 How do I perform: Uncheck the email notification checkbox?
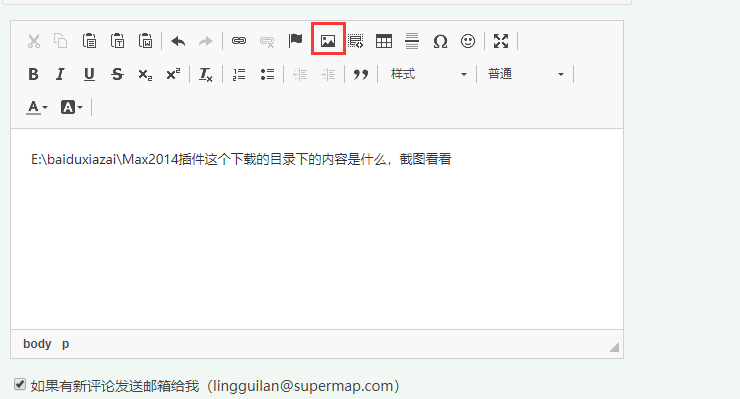click(20, 384)
